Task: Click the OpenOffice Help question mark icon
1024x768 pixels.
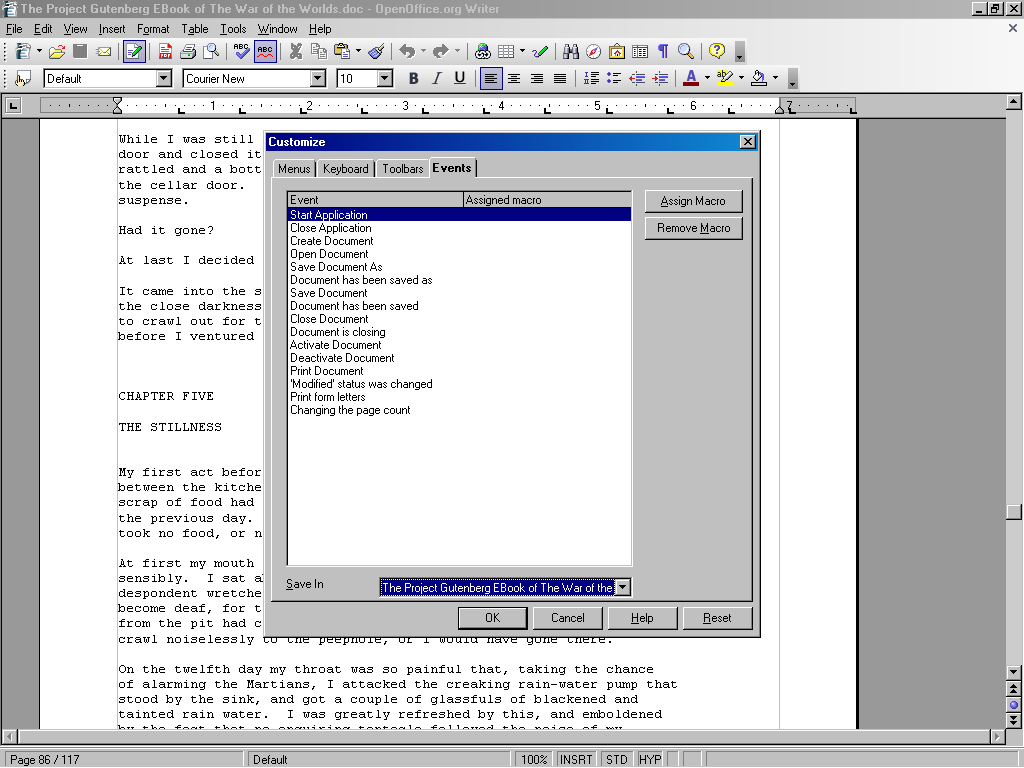Action: pos(717,51)
